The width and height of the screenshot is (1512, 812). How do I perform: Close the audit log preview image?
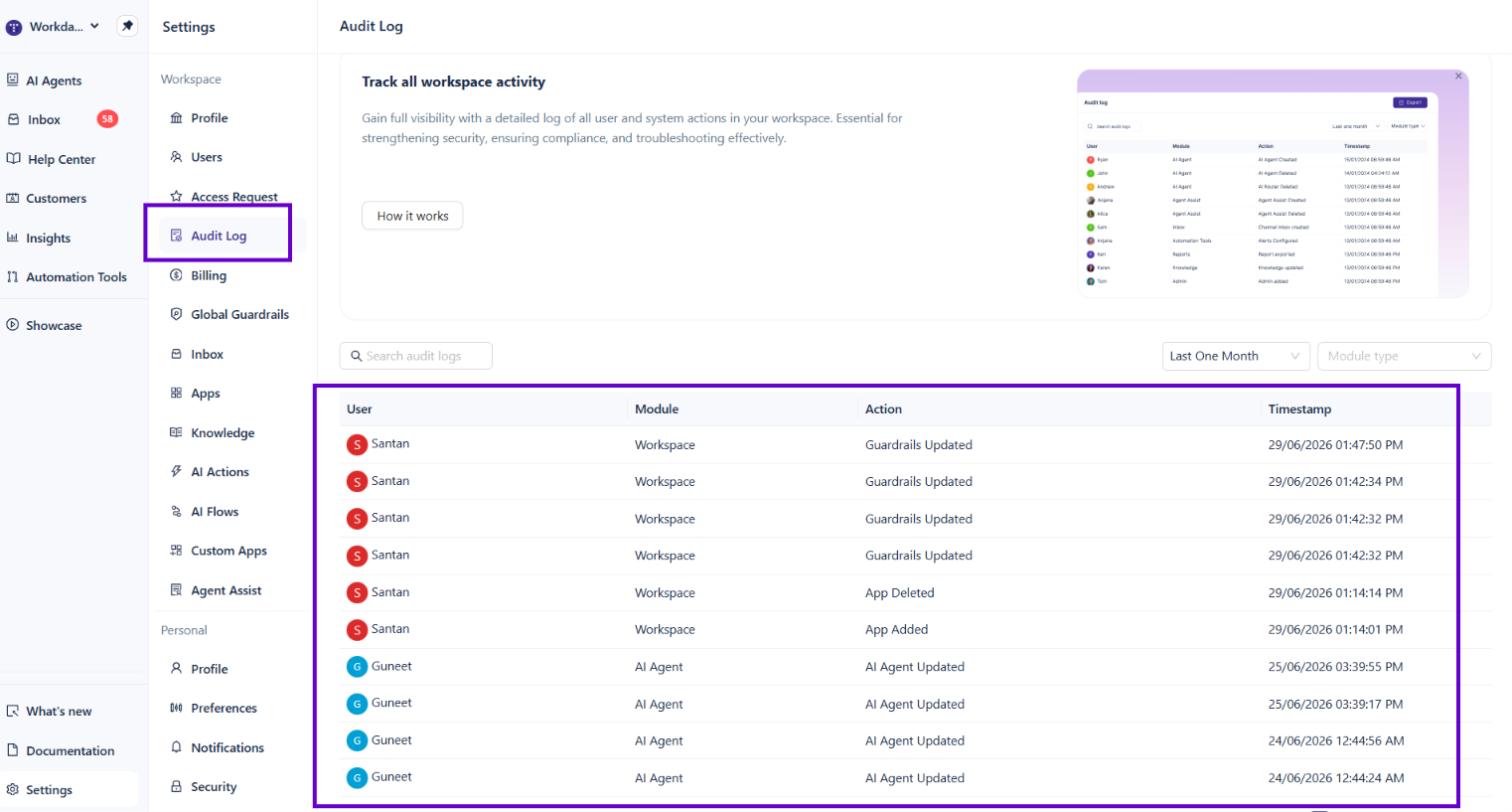point(1458,77)
